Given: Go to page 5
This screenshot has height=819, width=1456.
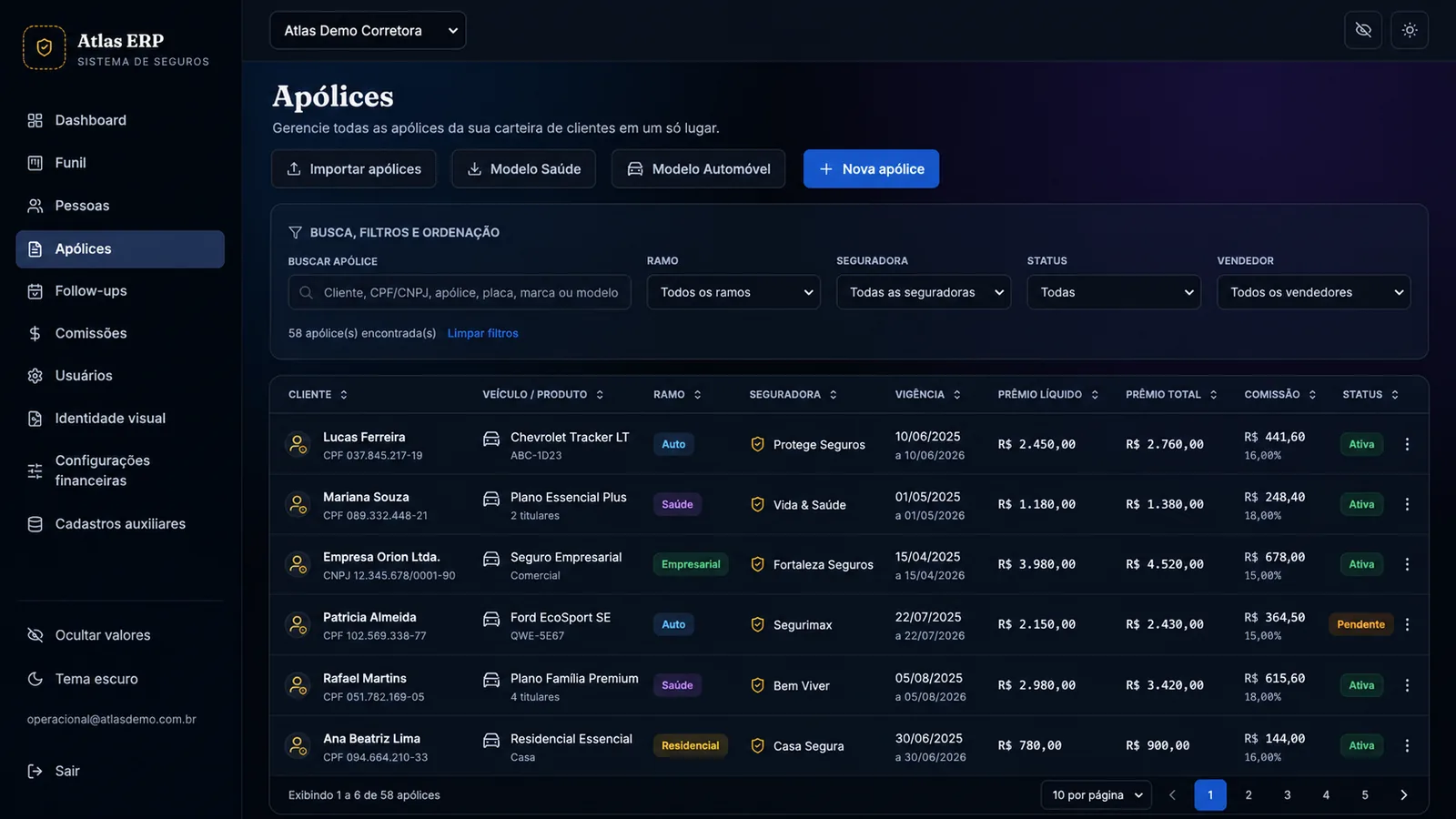Looking at the screenshot, I should (1365, 794).
